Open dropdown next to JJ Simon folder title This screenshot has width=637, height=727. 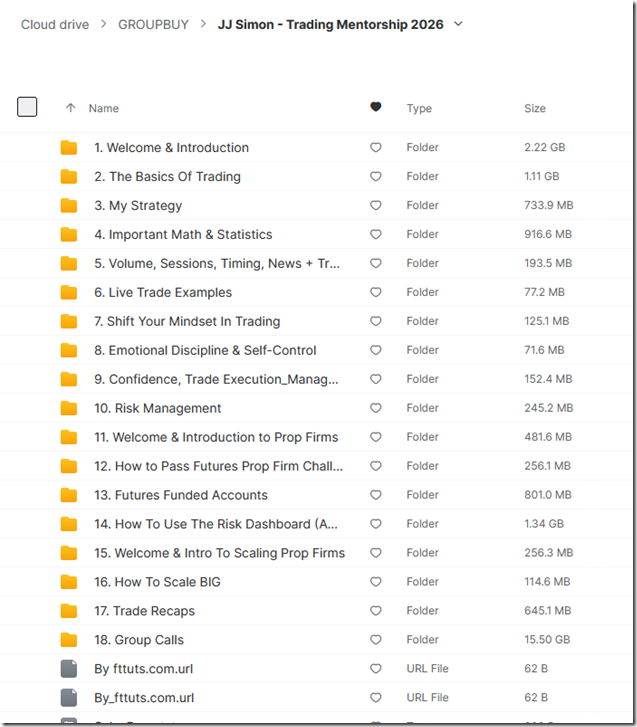point(458,24)
